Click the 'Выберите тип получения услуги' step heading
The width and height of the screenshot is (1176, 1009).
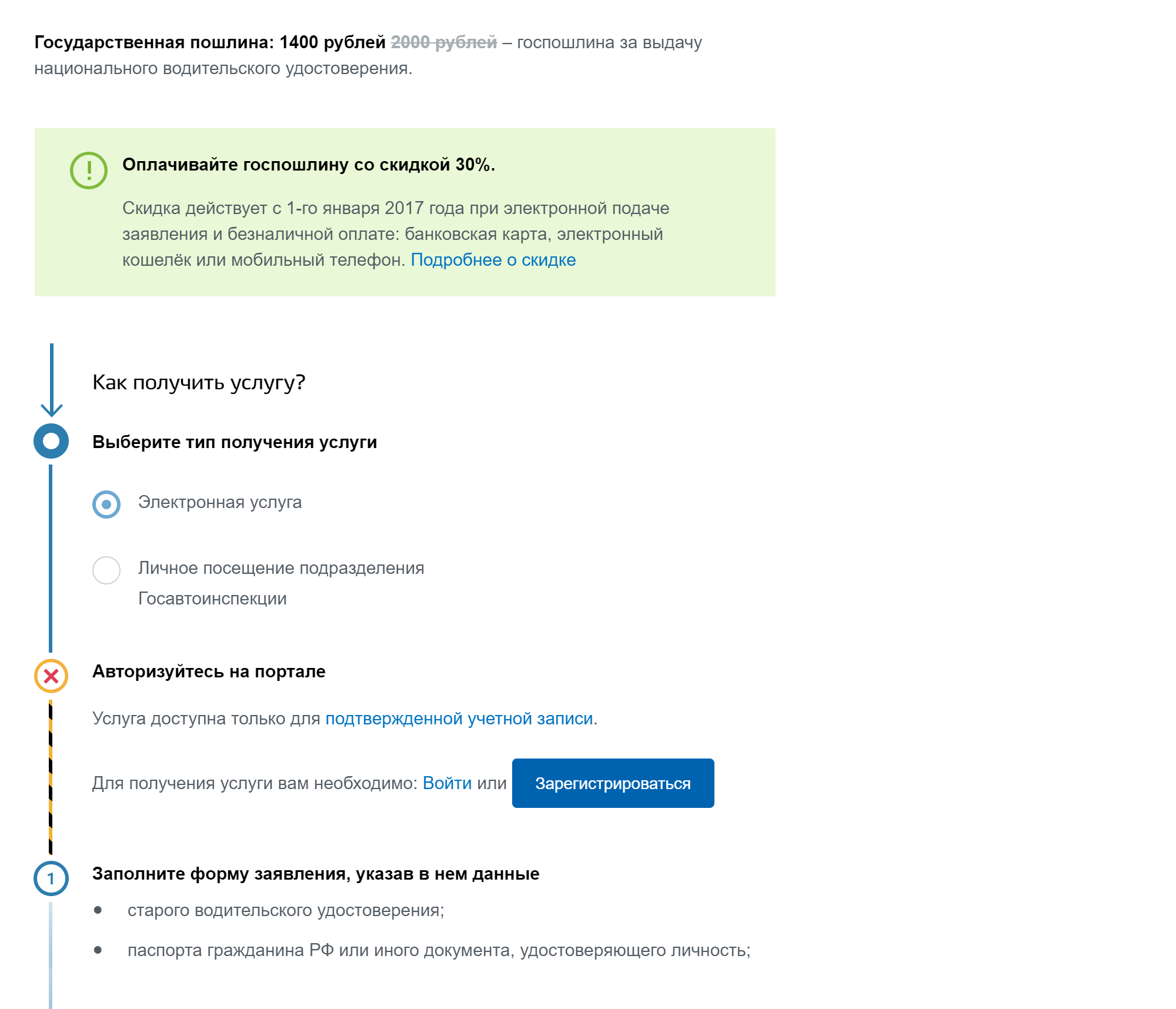(235, 442)
